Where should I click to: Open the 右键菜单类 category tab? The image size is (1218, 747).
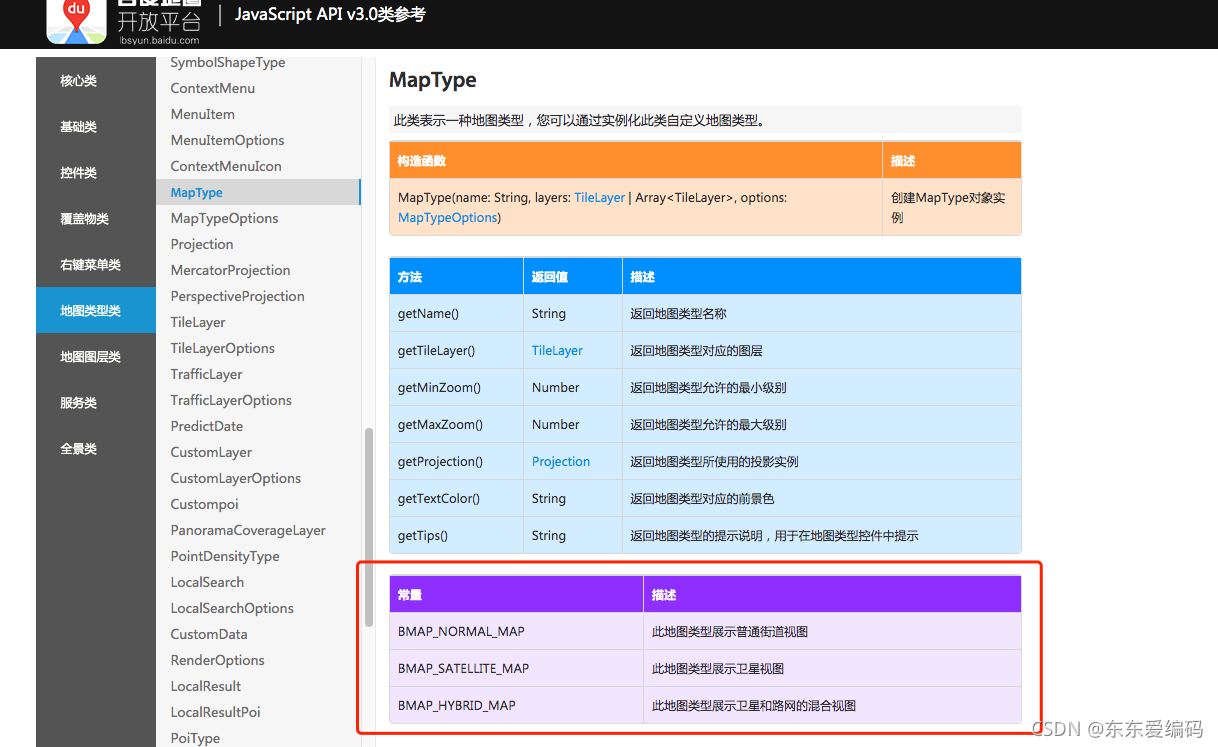(96, 265)
